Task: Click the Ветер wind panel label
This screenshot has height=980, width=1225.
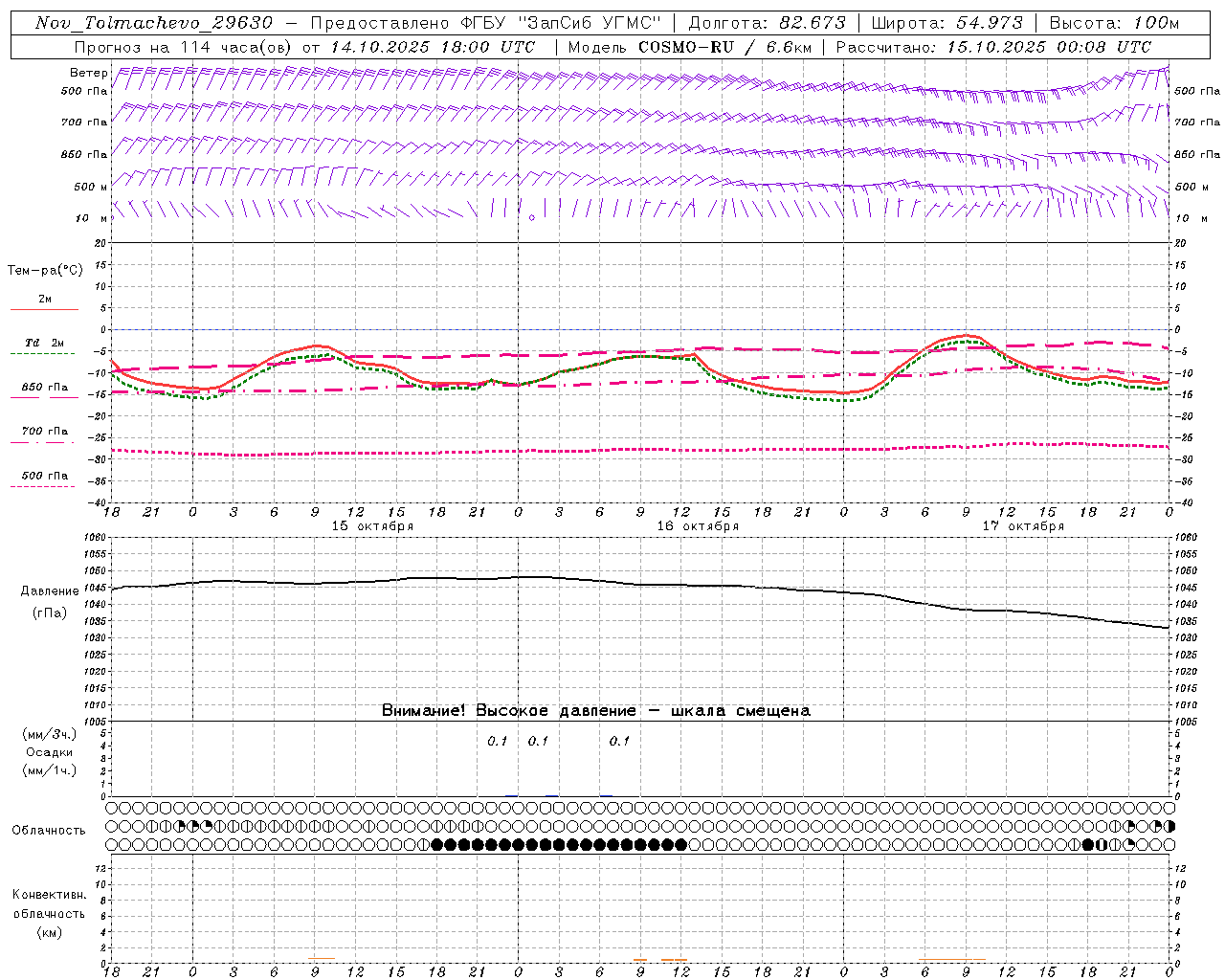Action: click(x=88, y=73)
